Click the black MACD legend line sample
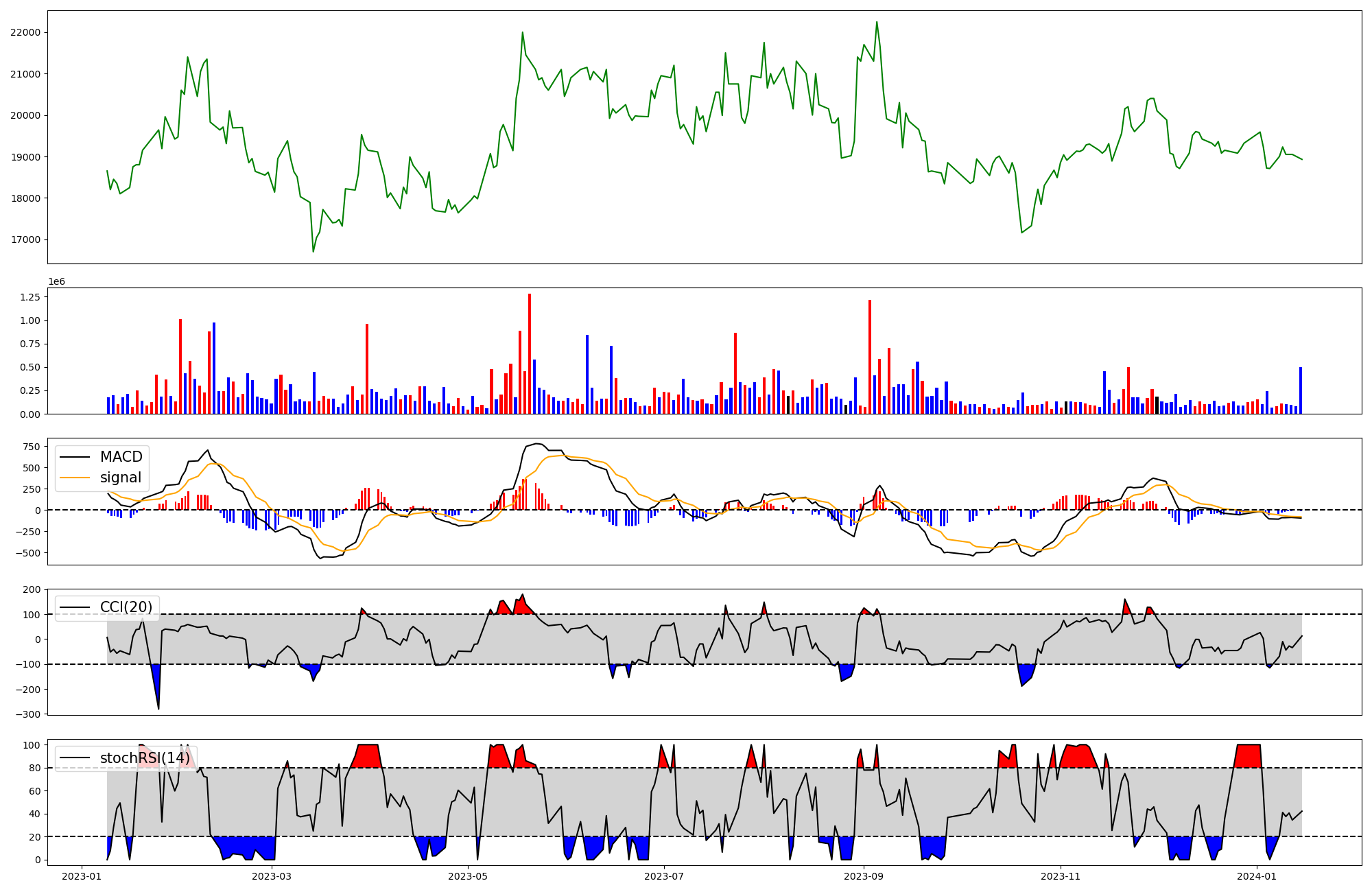The image size is (1372, 892). coord(75,457)
